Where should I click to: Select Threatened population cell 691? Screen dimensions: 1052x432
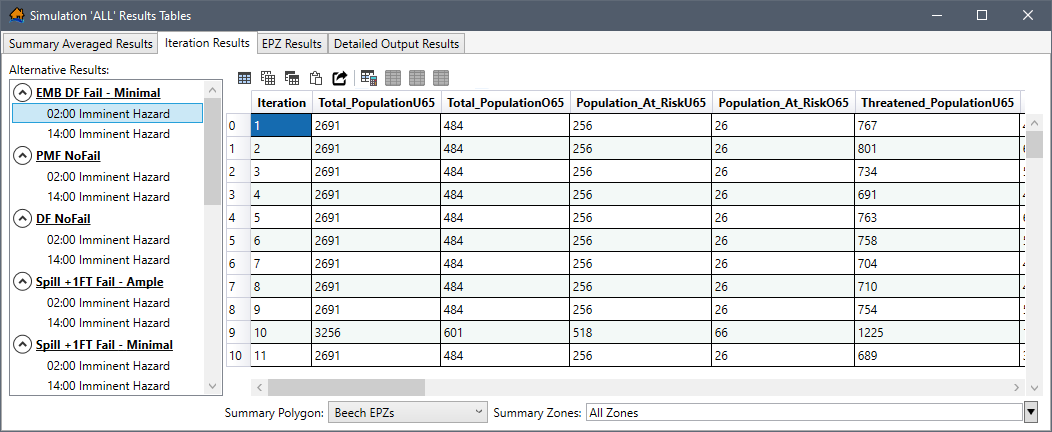point(937,195)
